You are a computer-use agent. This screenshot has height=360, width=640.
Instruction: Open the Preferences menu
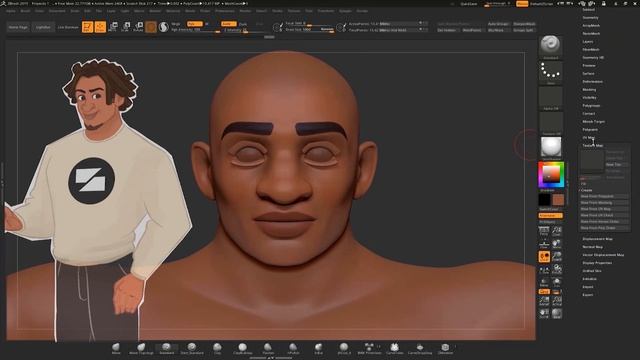(225, 11)
